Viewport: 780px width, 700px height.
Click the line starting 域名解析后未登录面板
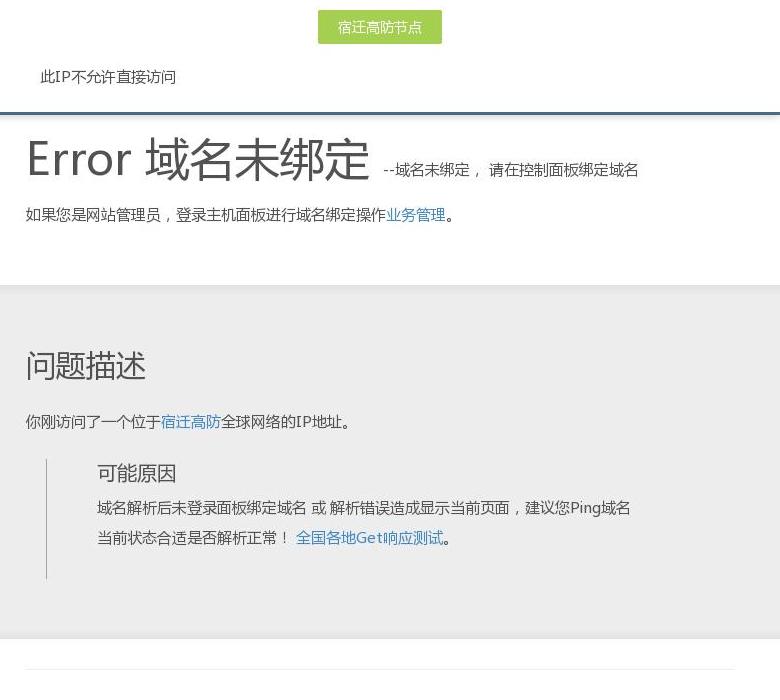[364, 508]
